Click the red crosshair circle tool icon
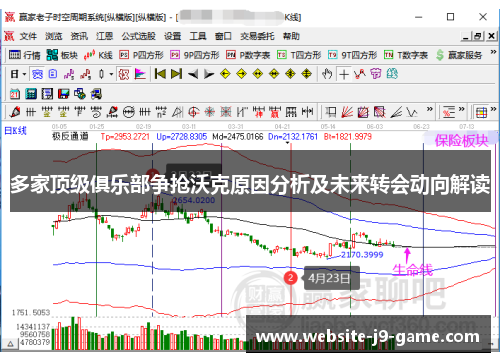This screenshot has width=500, height=362. point(194,112)
